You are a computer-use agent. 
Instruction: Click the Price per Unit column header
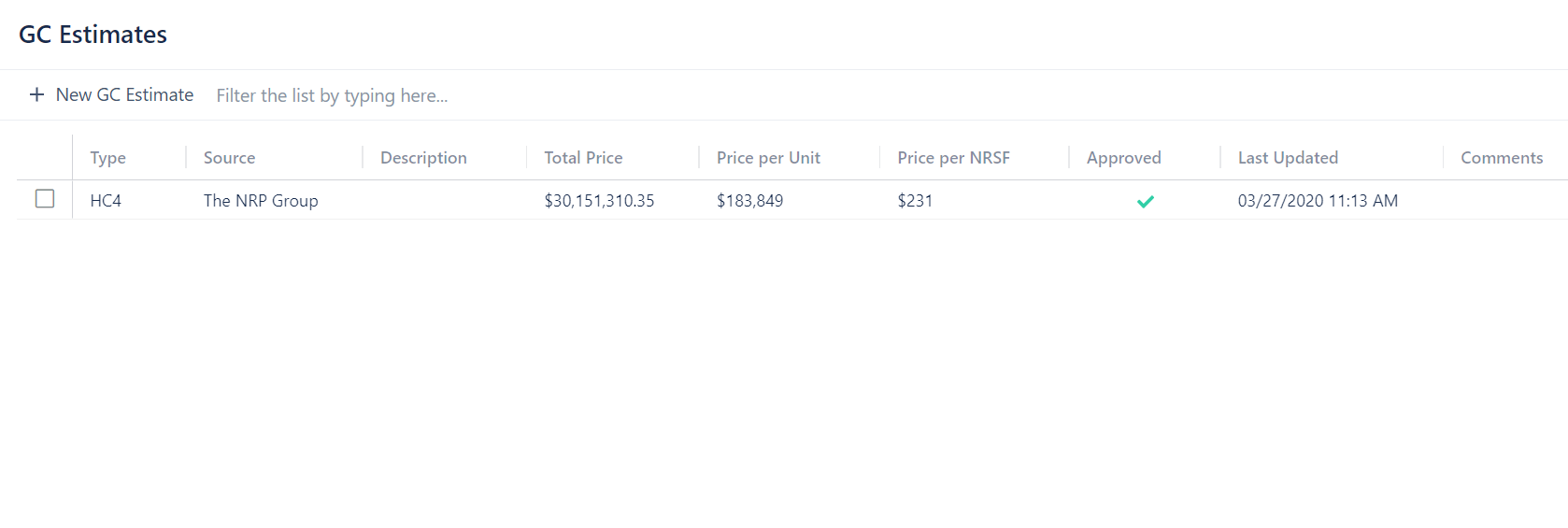click(x=768, y=158)
